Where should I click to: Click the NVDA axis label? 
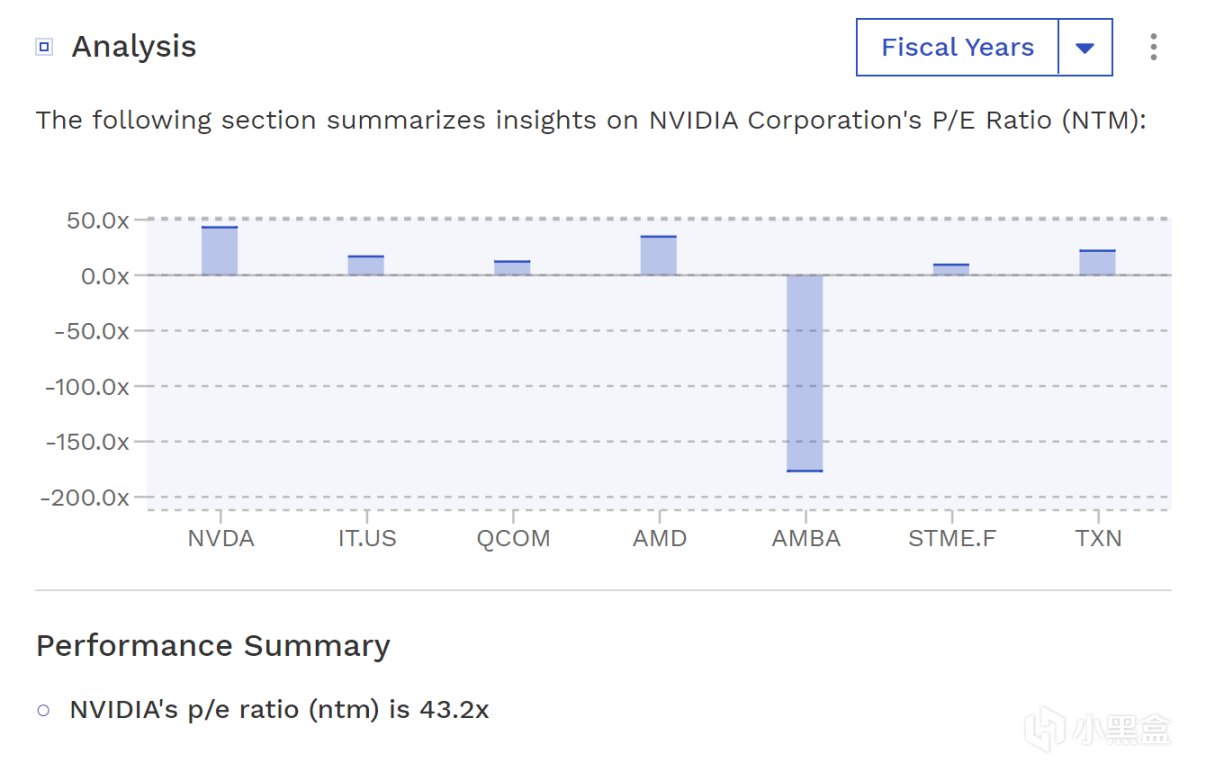coord(221,538)
